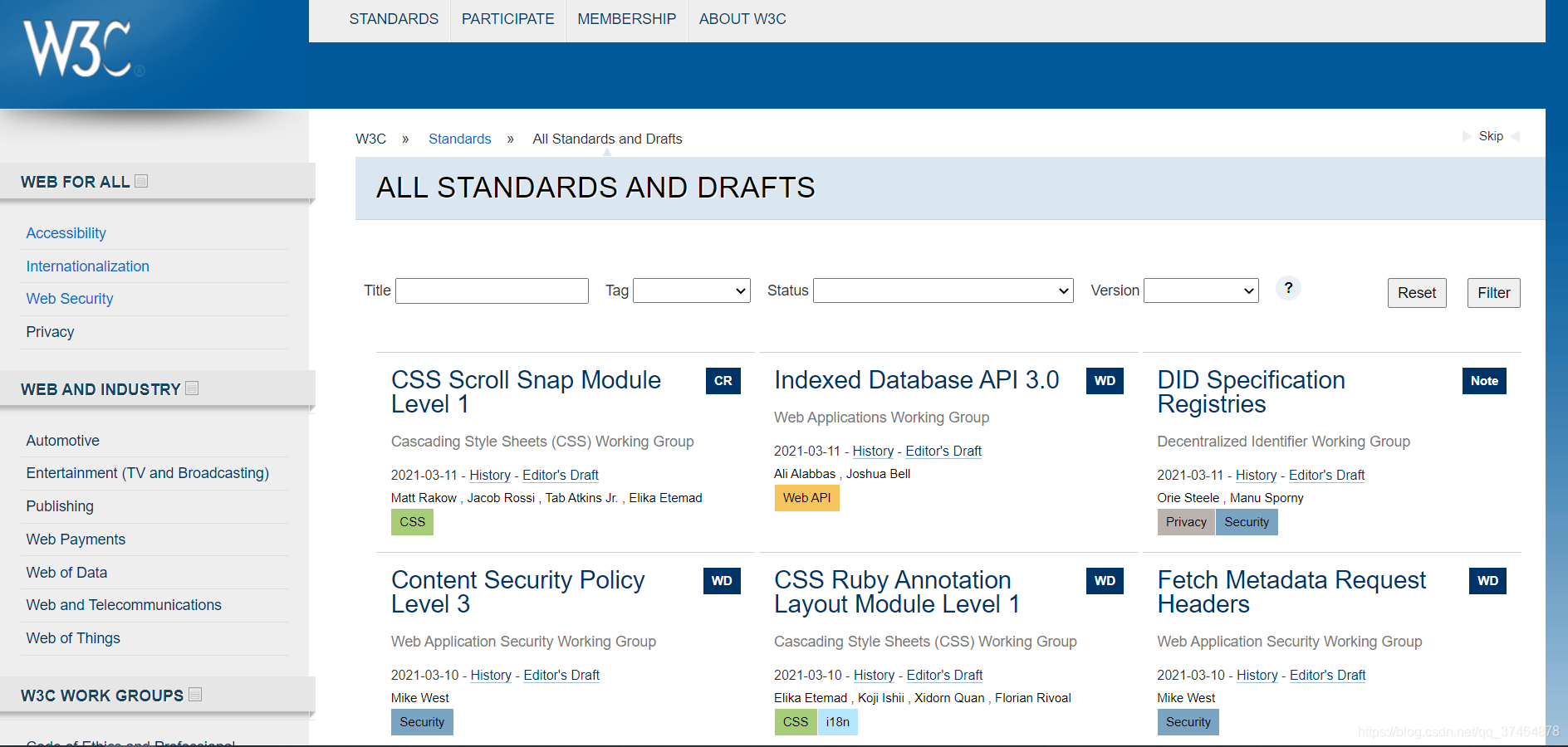The width and height of the screenshot is (1568, 747).
Task: Open Publishing sidebar link
Action: (60, 506)
